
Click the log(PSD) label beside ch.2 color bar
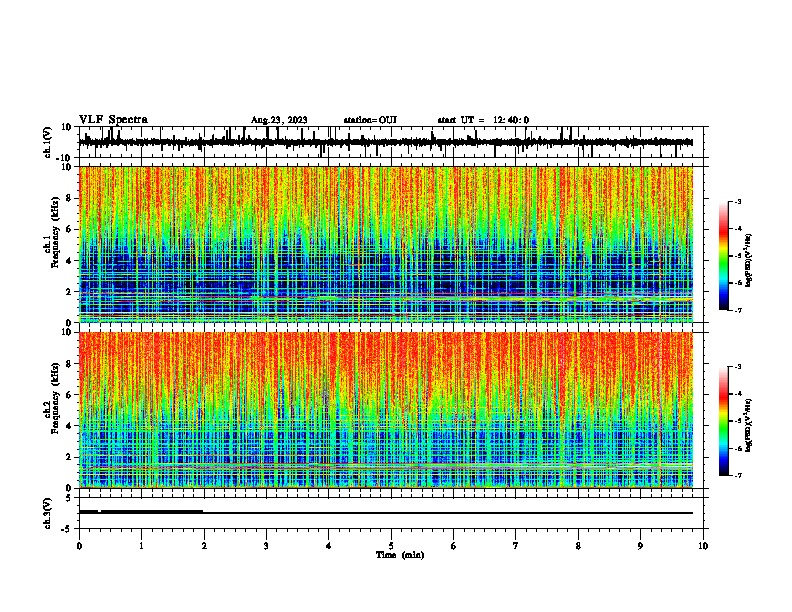(x=749, y=426)
